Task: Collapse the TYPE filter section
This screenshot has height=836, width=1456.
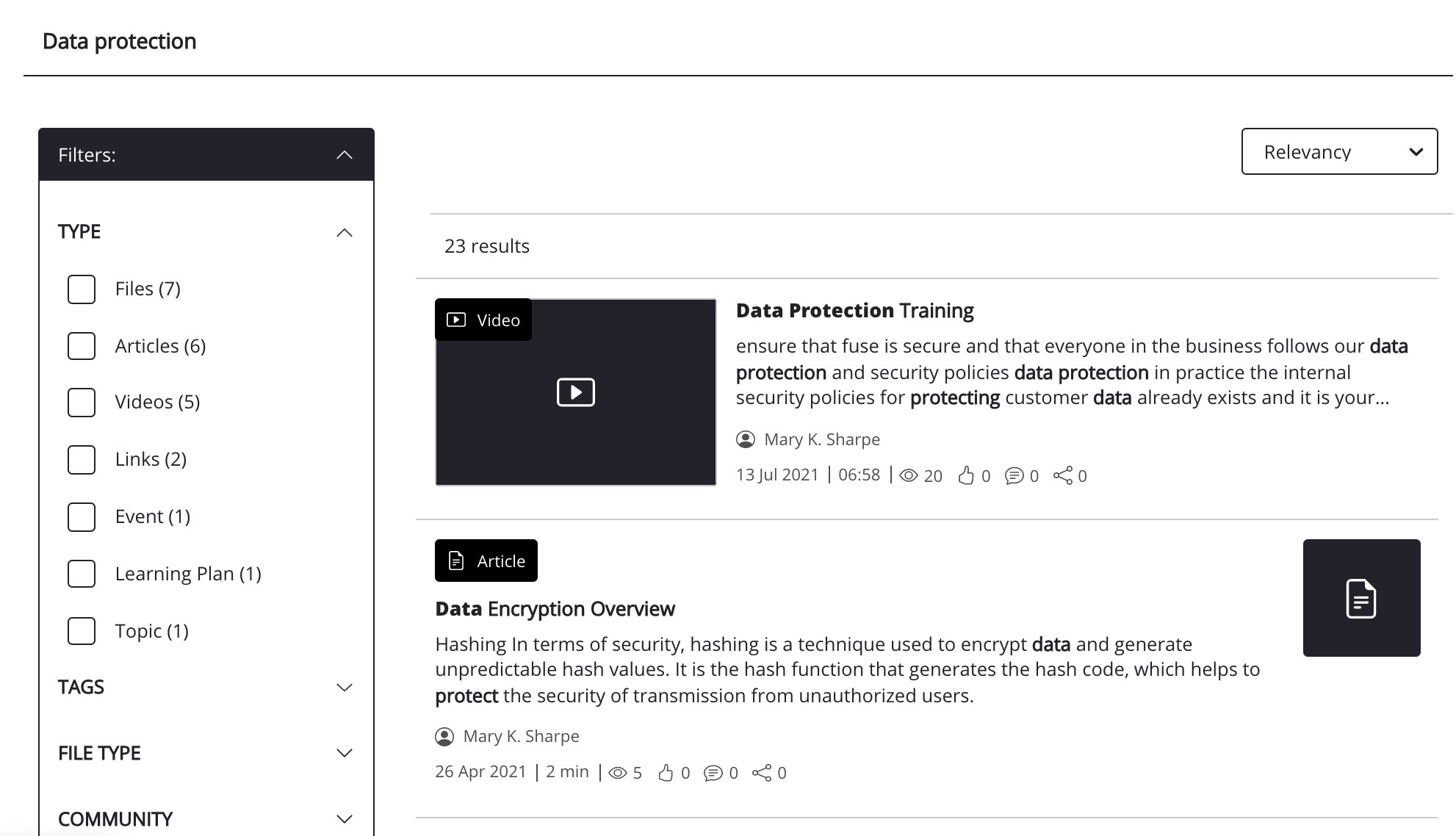Action: coord(344,233)
